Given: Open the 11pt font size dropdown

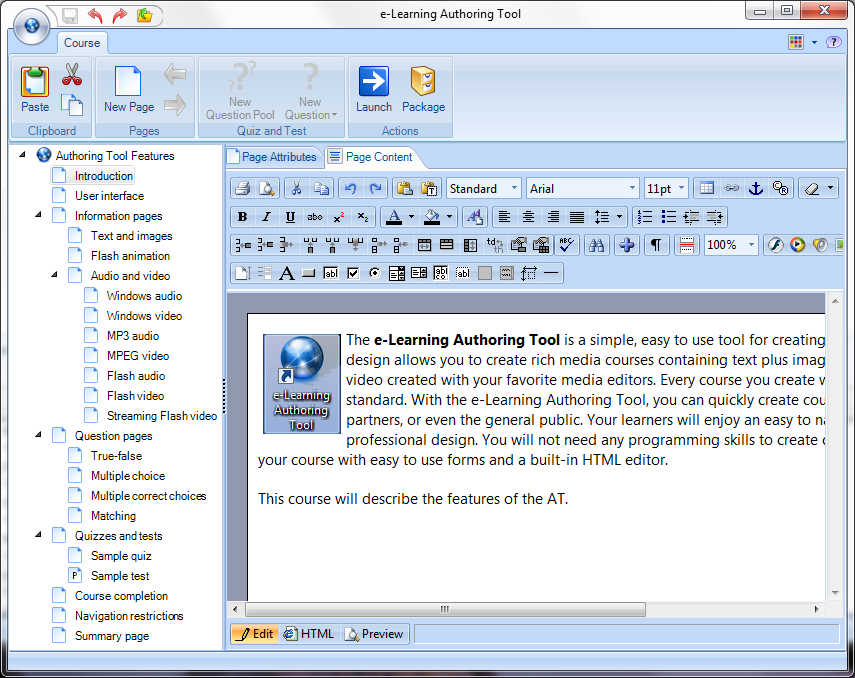Looking at the screenshot, I should (x=681, y=188).
